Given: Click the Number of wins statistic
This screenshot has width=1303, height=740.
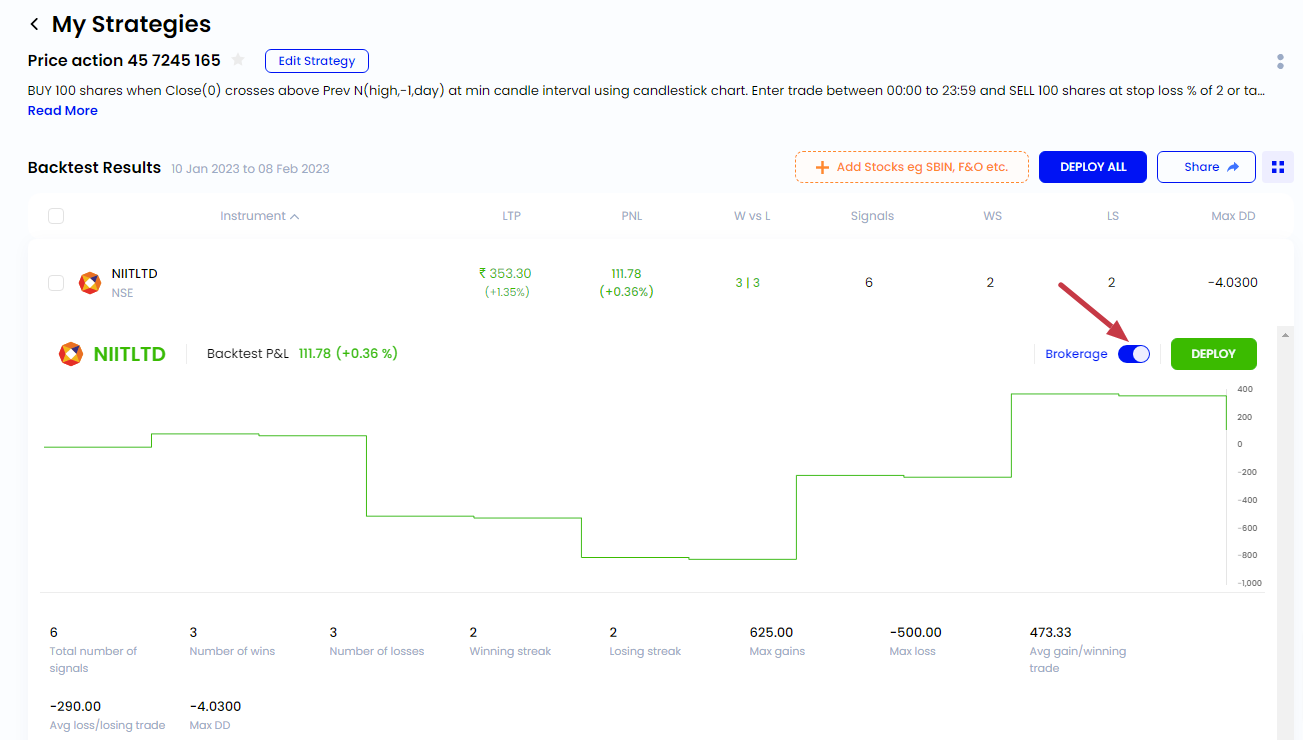Looking at the screenshot, I should pyautogui.click(x=232, y=641).
